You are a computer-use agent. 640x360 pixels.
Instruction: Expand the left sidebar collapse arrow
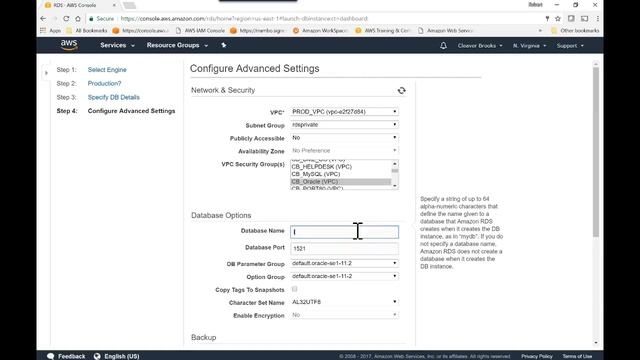46,73
